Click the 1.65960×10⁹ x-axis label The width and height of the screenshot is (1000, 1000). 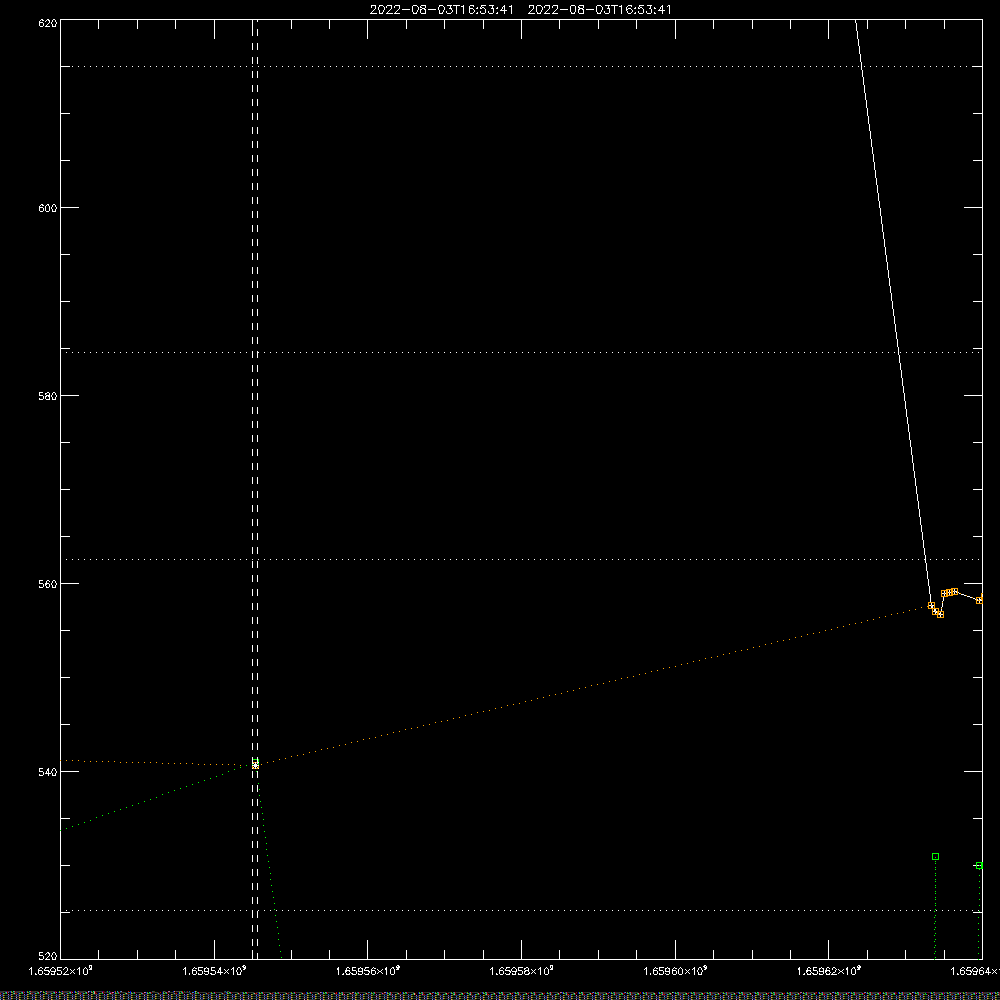pyautogui.click(x=675, y=971)
